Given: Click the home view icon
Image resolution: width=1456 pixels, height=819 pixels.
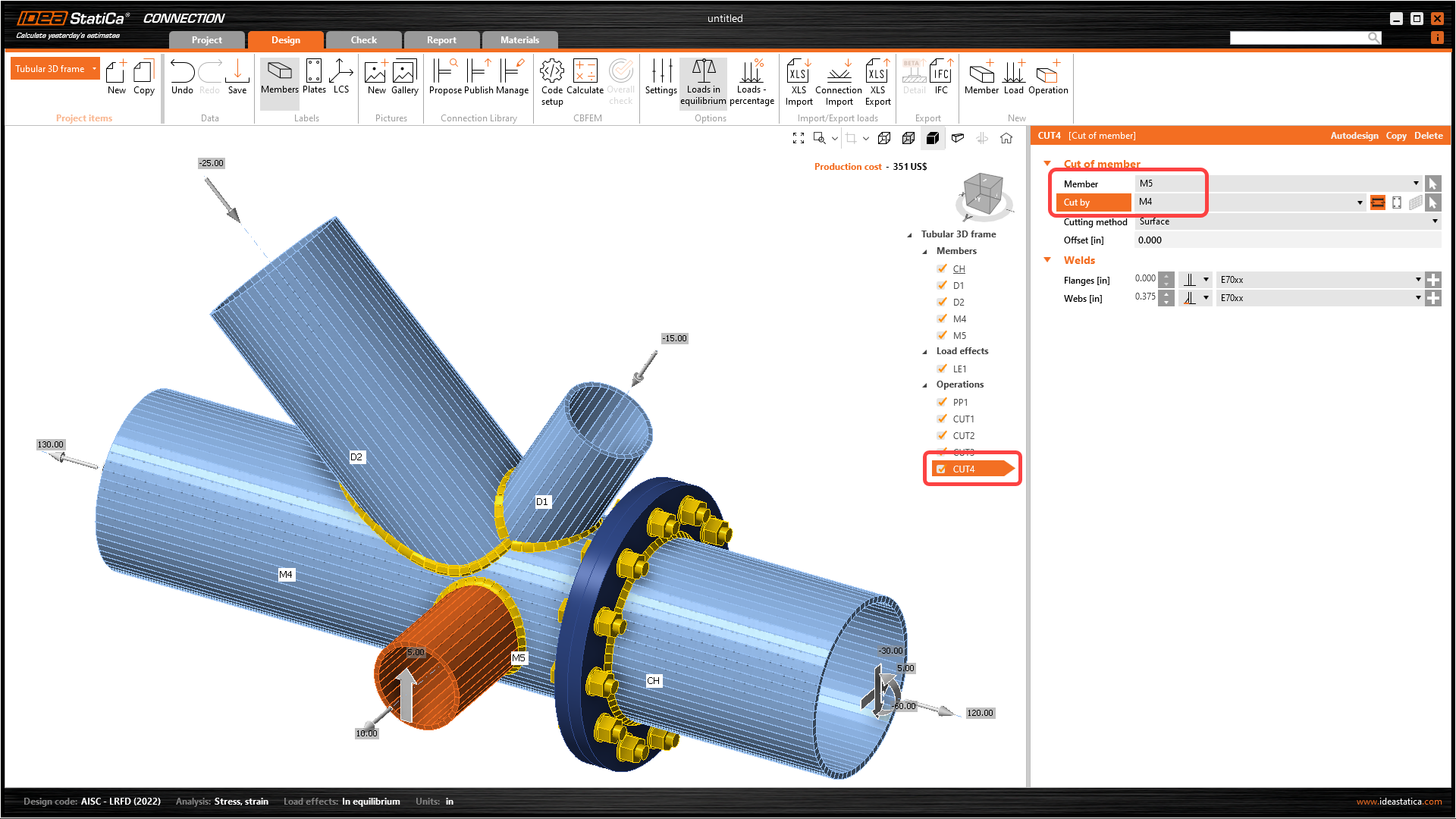Looking at the screenshot, I should coord(1006,138).
